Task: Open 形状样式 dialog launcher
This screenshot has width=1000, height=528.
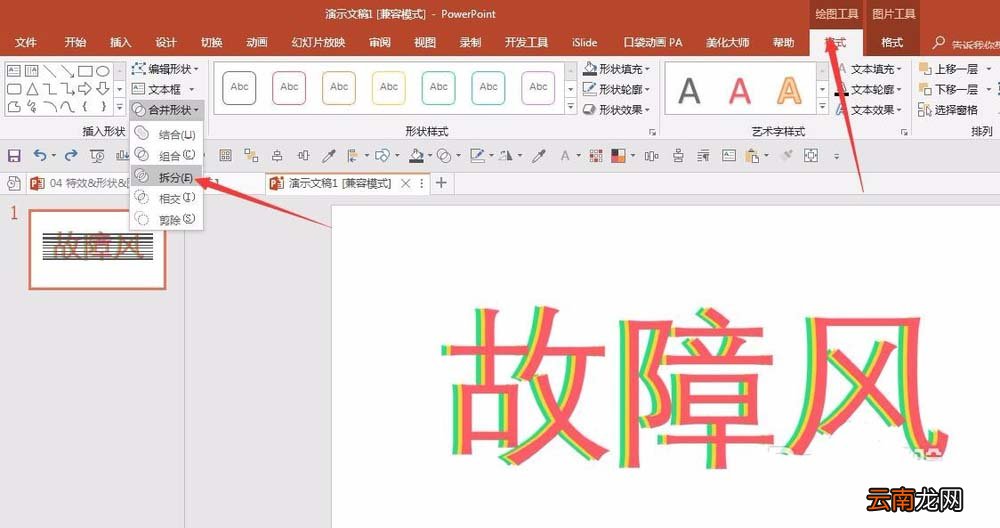Action: [652, 133]
